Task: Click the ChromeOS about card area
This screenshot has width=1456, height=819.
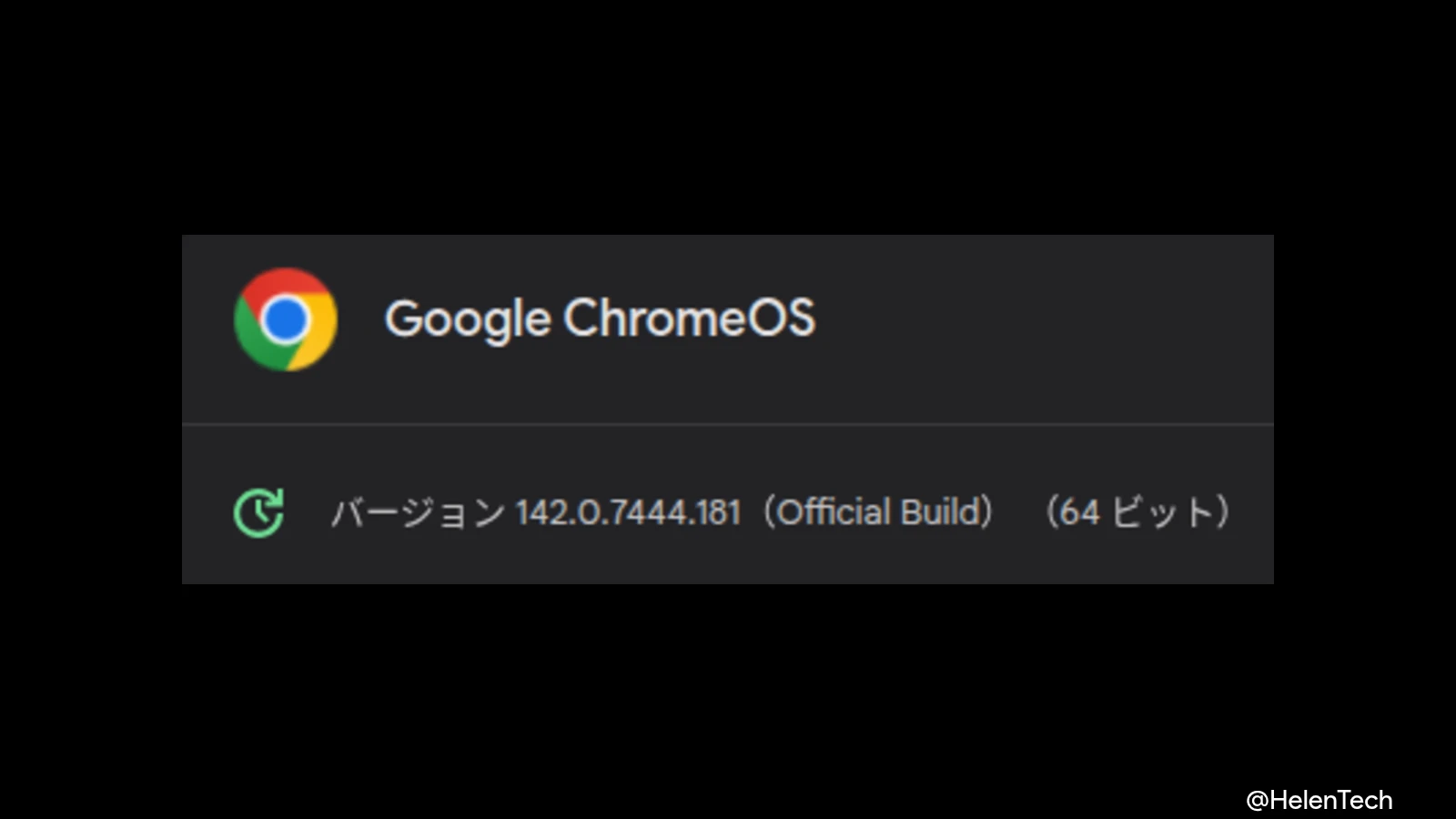Action: (728, 409)
